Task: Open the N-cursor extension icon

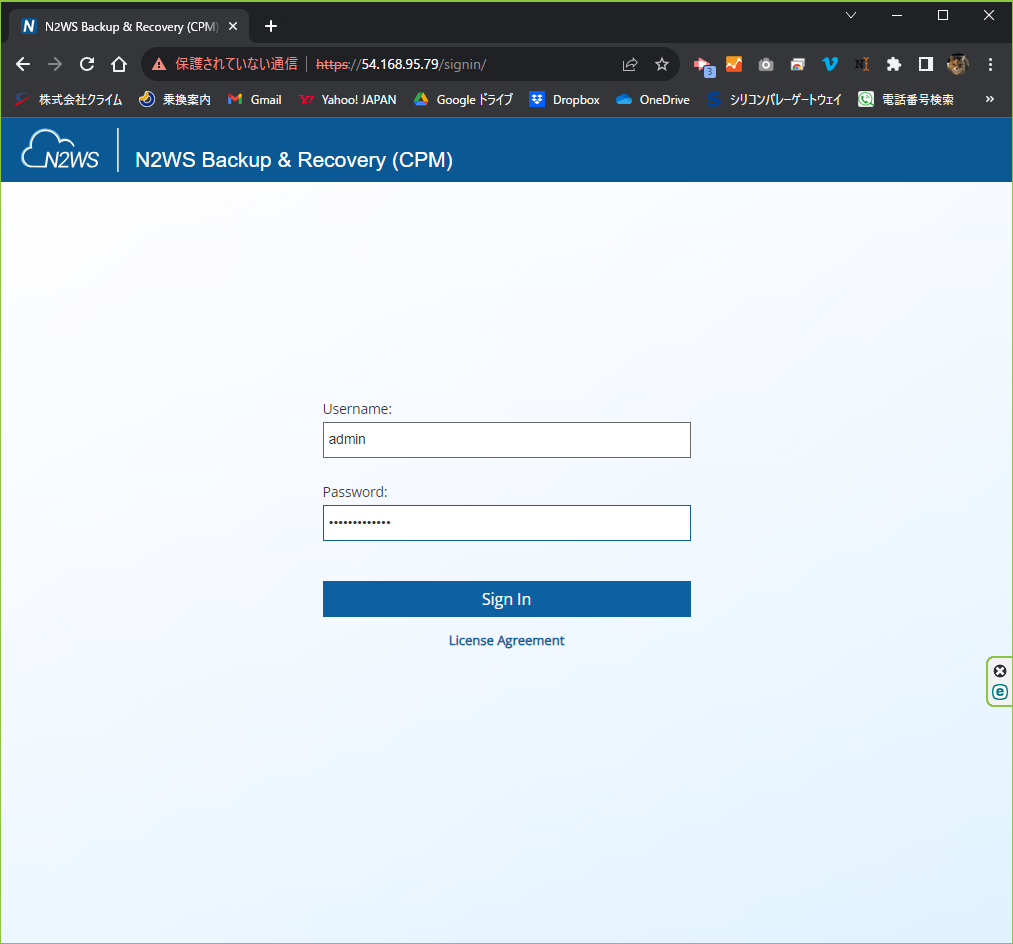Action: 862,64
